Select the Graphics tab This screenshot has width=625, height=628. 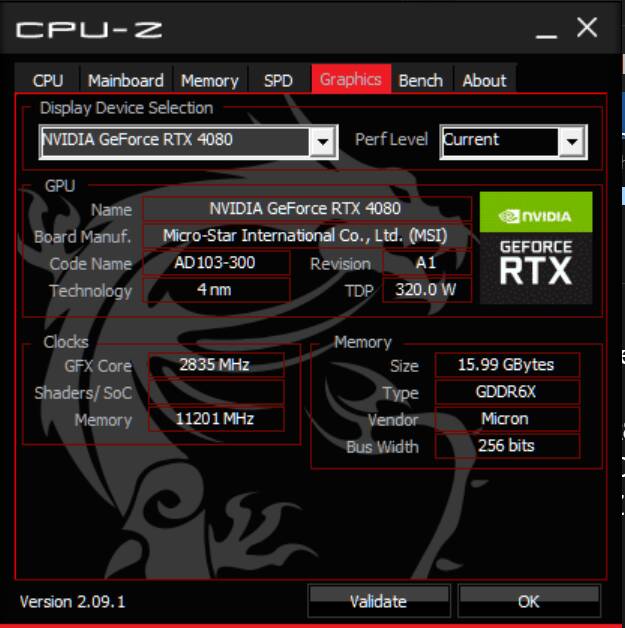[351, 79]
